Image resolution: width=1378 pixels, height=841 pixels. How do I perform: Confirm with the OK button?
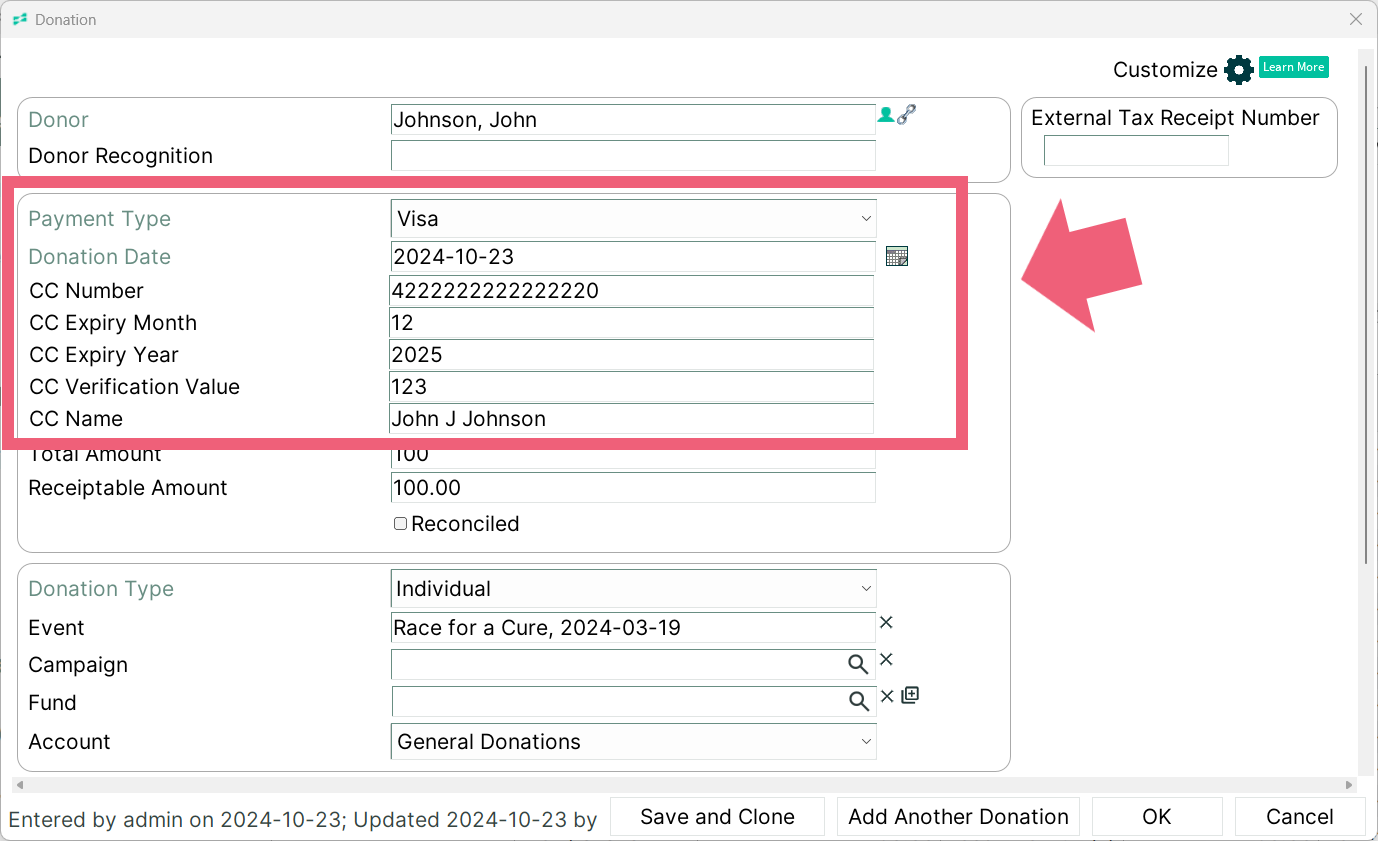click(x=1157, y=817)
